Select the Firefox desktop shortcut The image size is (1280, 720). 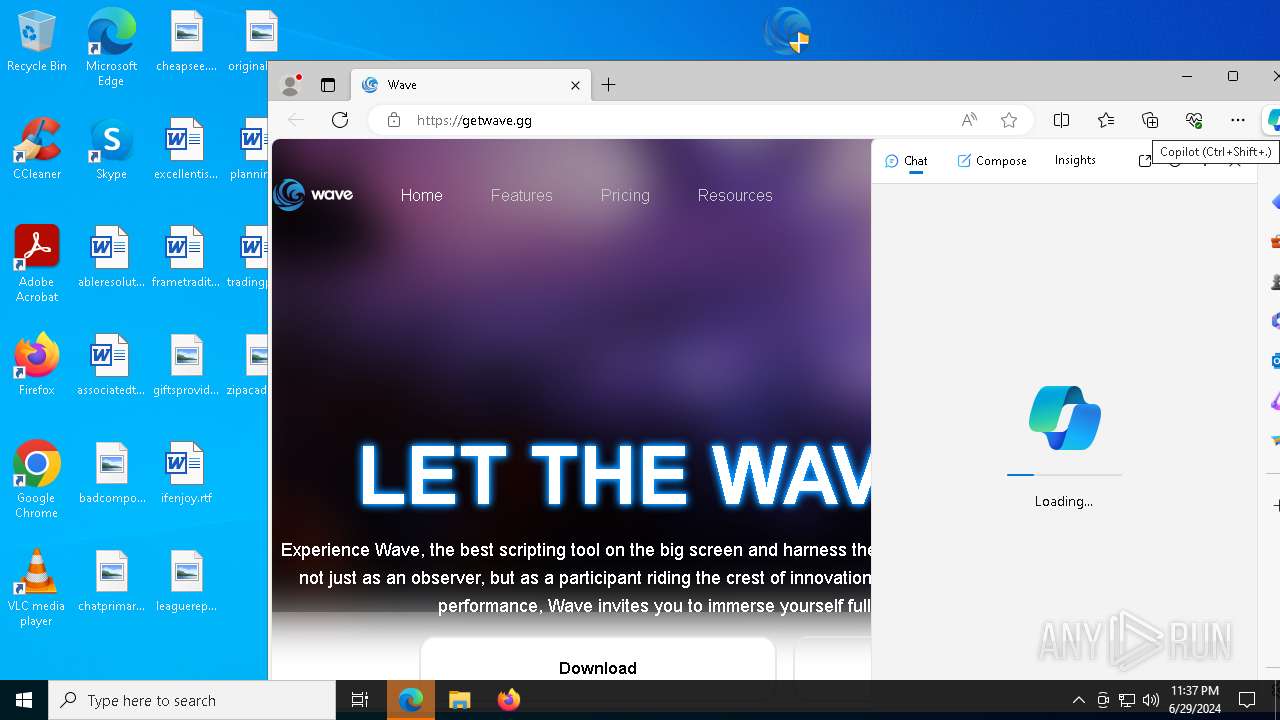[37, 366]
